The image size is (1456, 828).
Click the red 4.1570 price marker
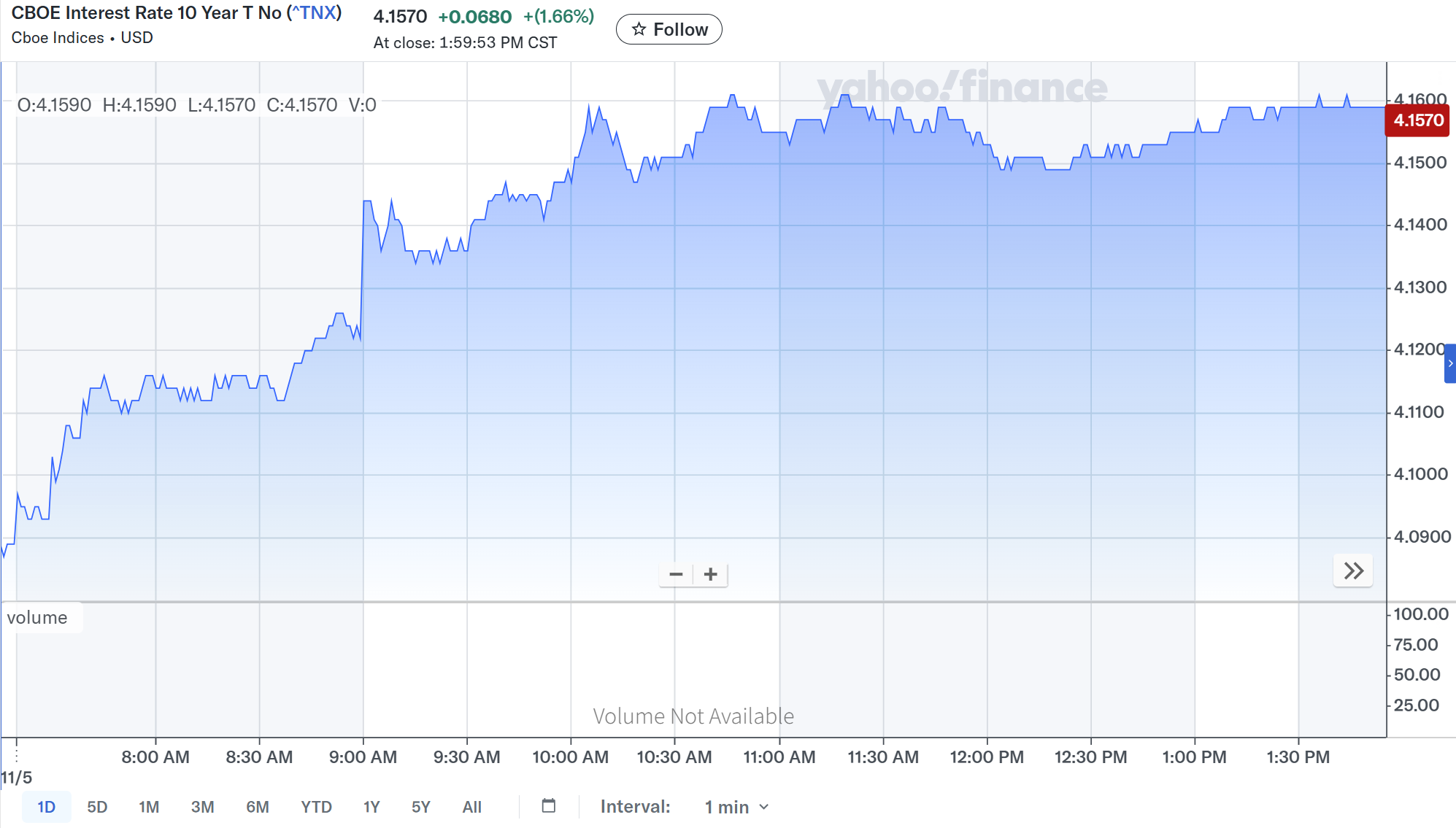1417,120
